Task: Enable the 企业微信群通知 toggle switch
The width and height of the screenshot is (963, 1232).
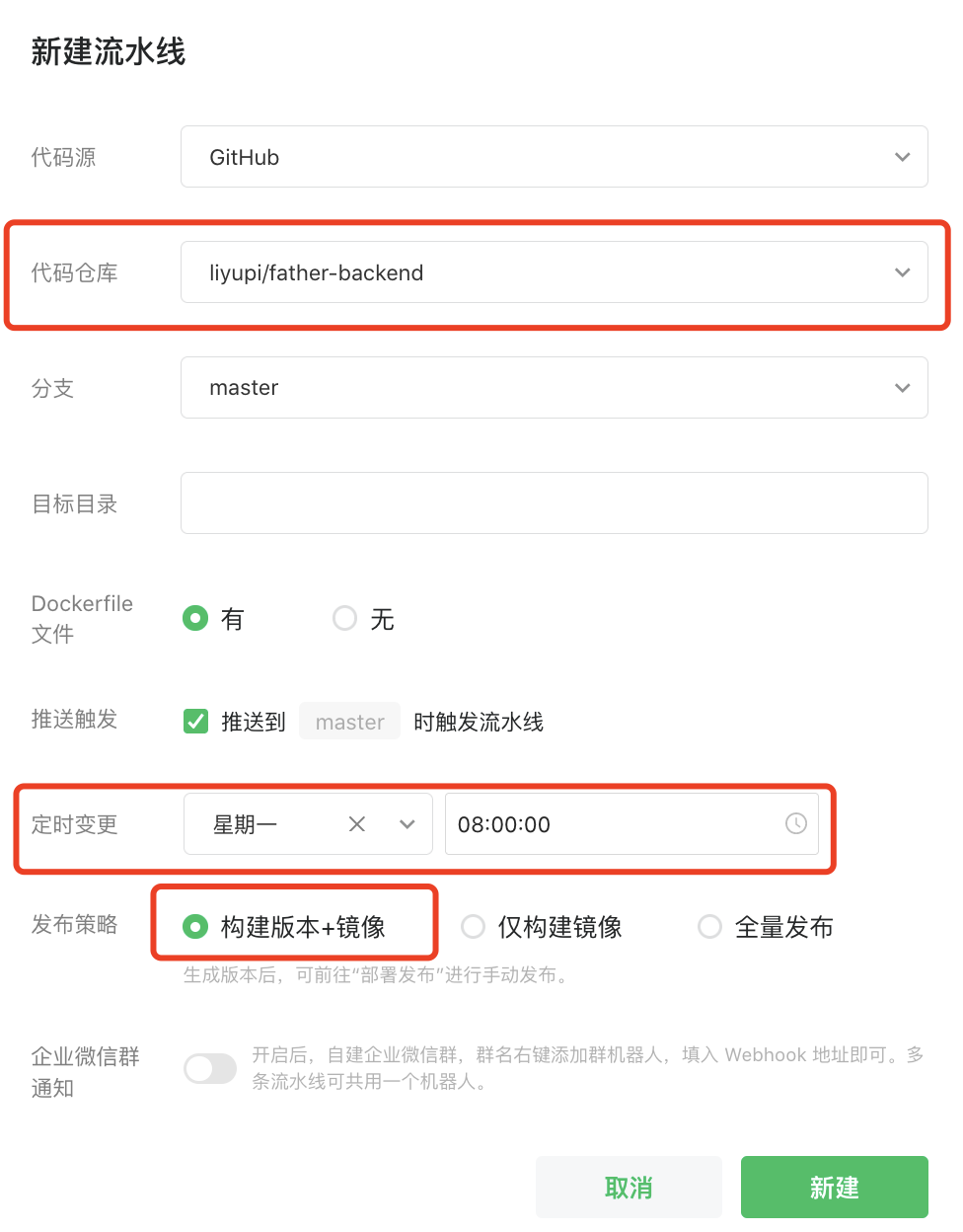Action: 210,1068
